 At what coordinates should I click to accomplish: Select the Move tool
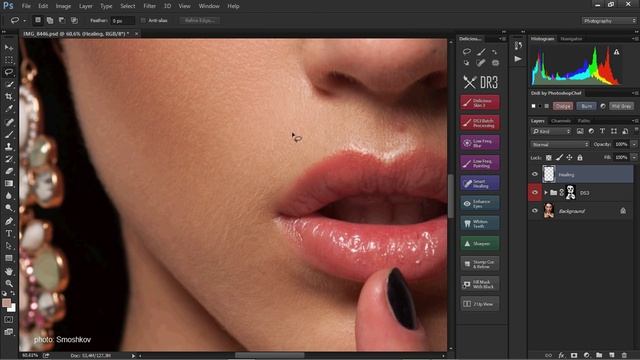point(9,48)
